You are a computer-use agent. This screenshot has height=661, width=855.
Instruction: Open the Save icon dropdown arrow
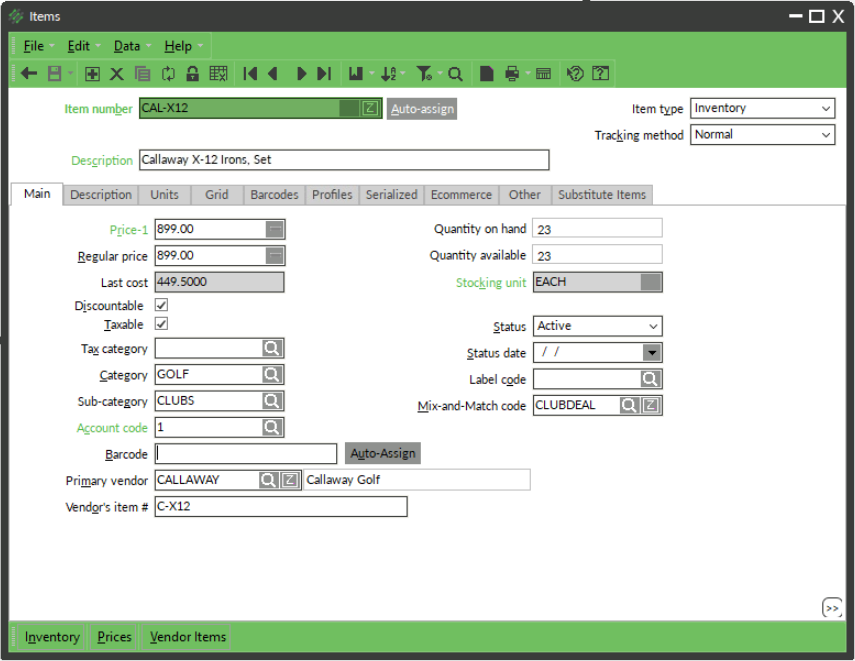click(x=70, y=74)
